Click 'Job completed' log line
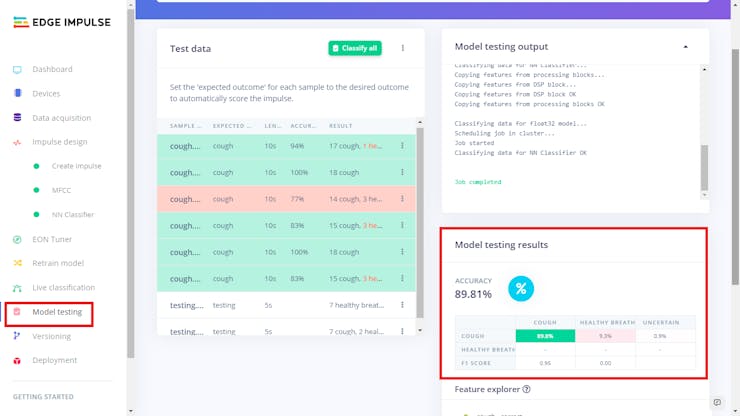The image size is (740, 416). point(478,182)
